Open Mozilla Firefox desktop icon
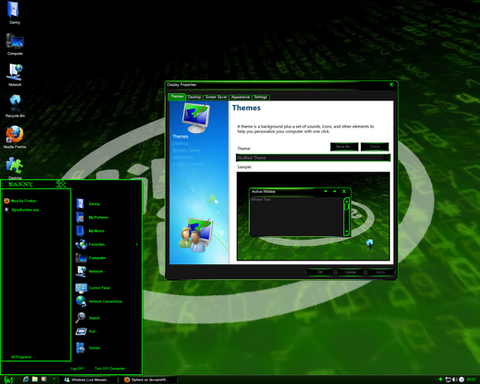 click(x=15, y=136)
